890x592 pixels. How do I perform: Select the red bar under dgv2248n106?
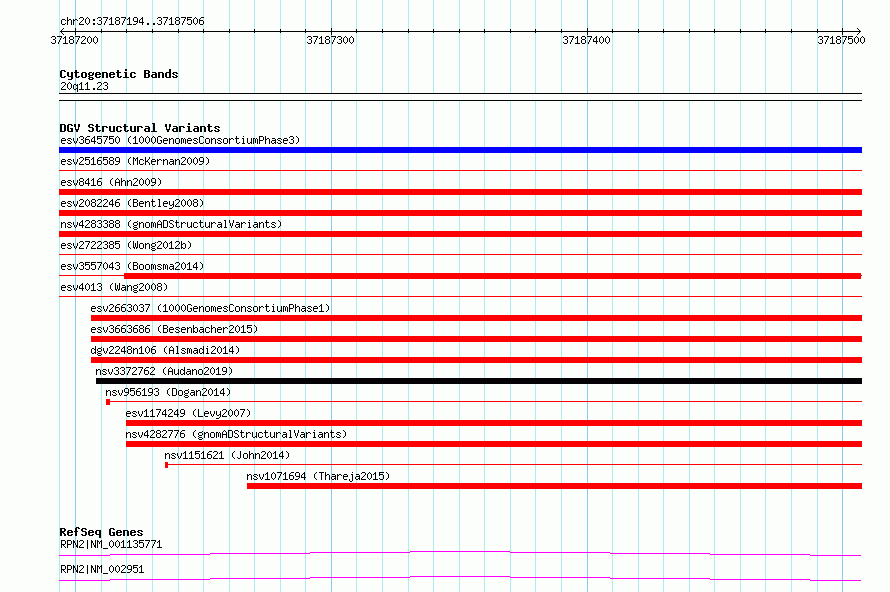[476, 360]
